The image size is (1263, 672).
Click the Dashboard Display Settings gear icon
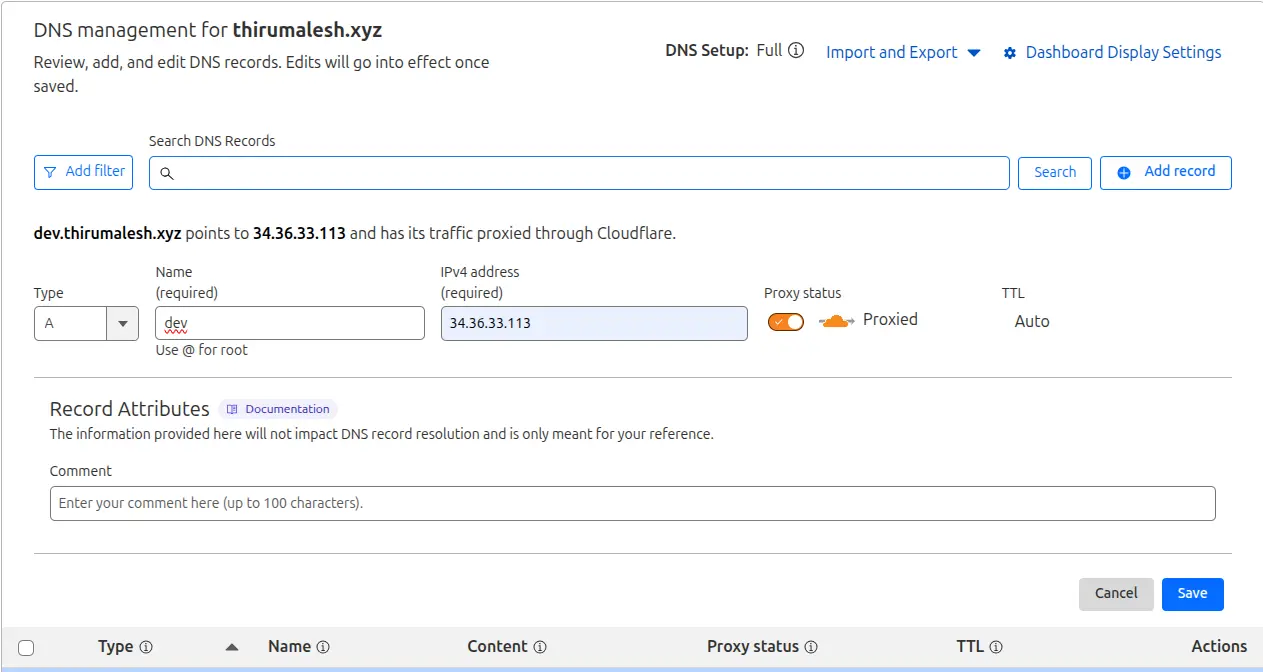1009,52
